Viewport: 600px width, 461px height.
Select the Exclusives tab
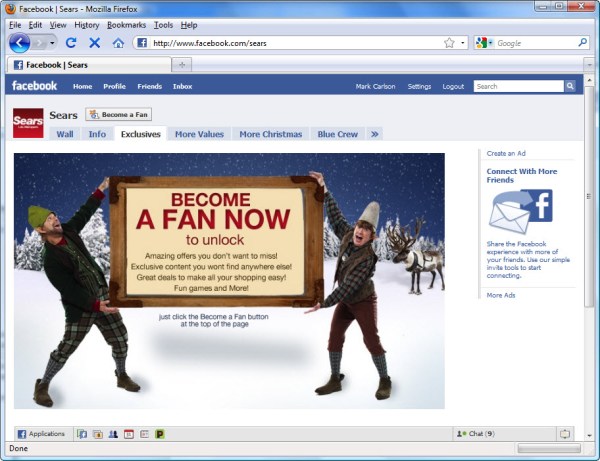(x=140, y=134)
